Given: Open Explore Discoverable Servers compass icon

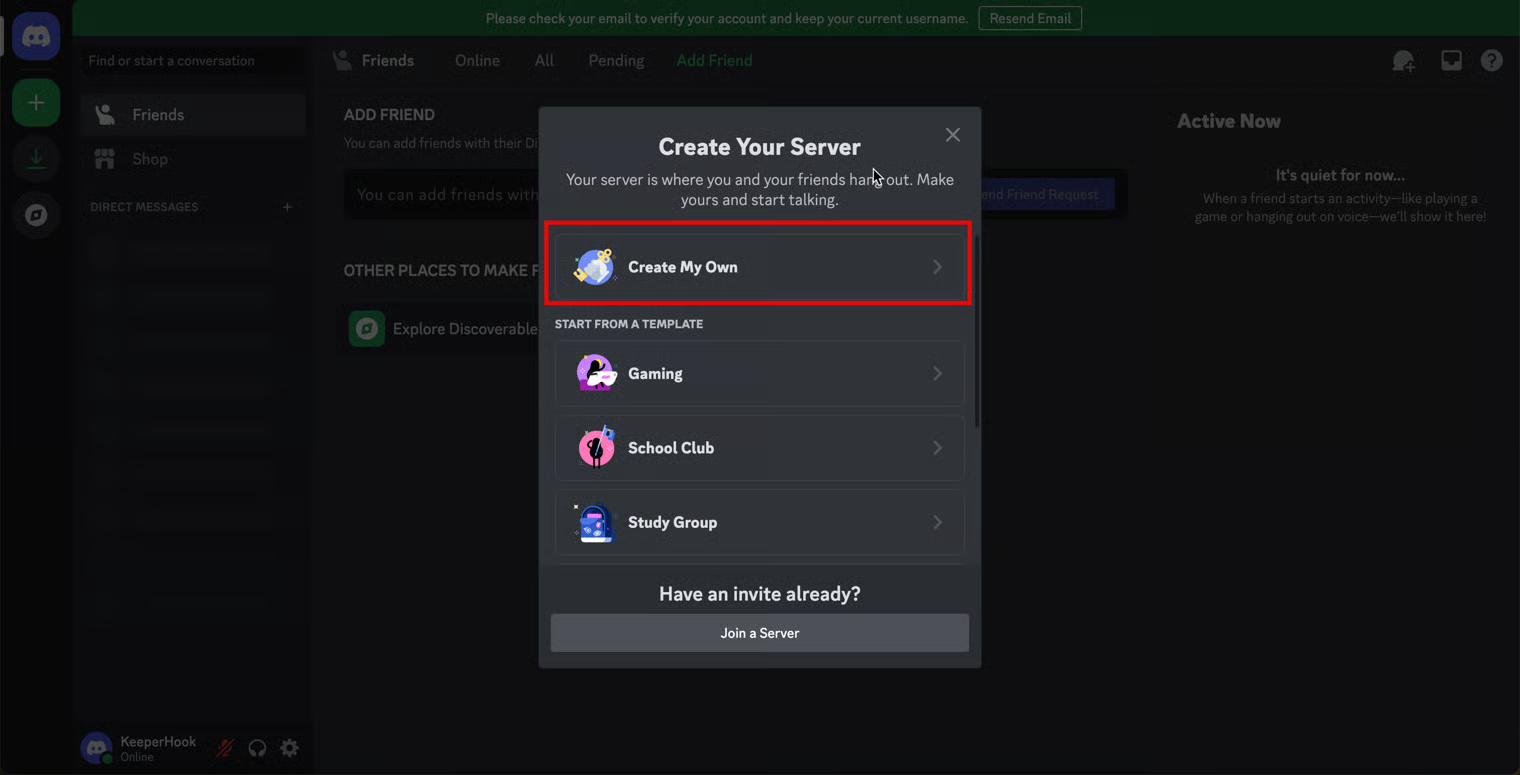Looking at the screenshot, I should [36, 215].
